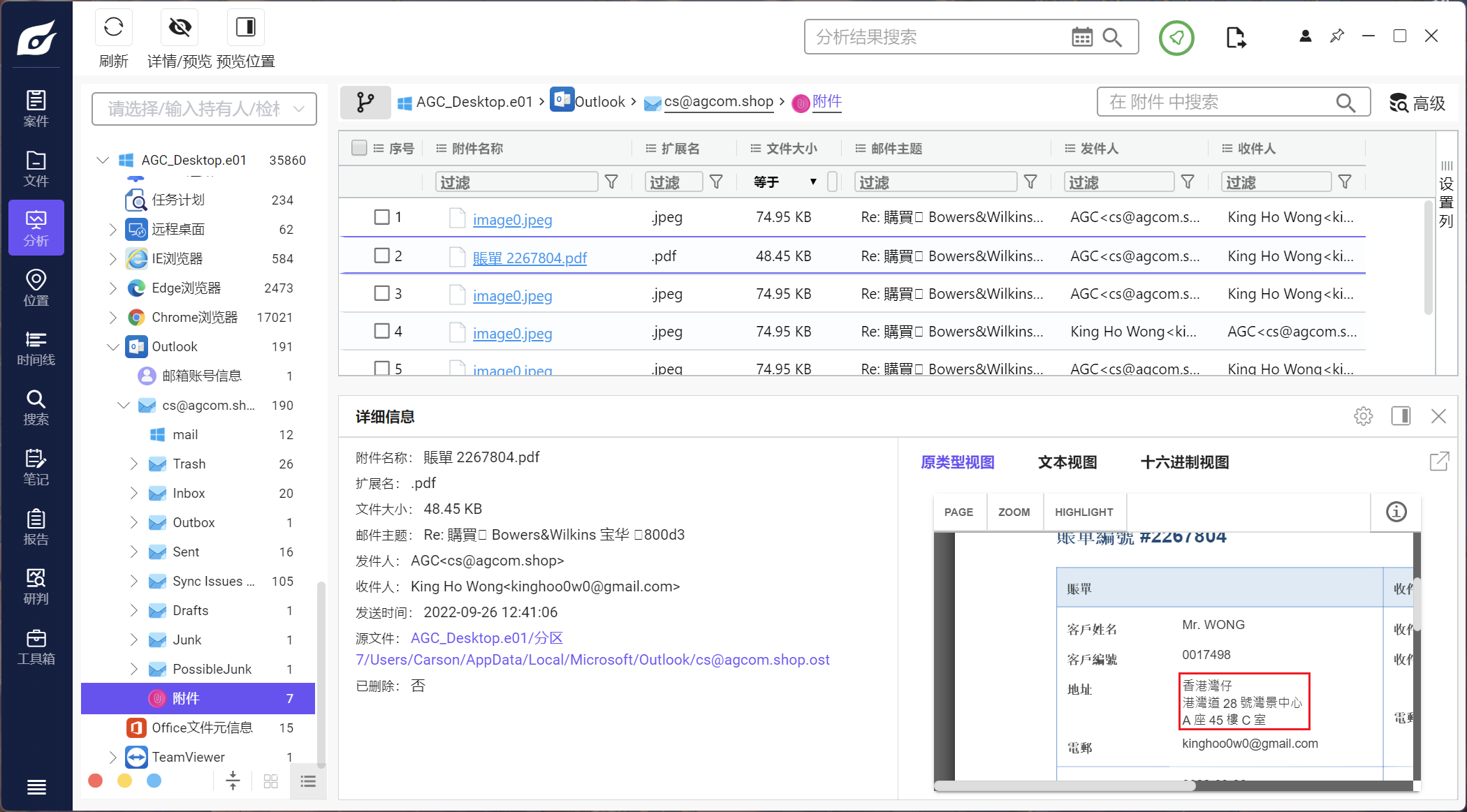
Task: Open the image0.jpeg link in row 1
Action: [x=512, y=219]
